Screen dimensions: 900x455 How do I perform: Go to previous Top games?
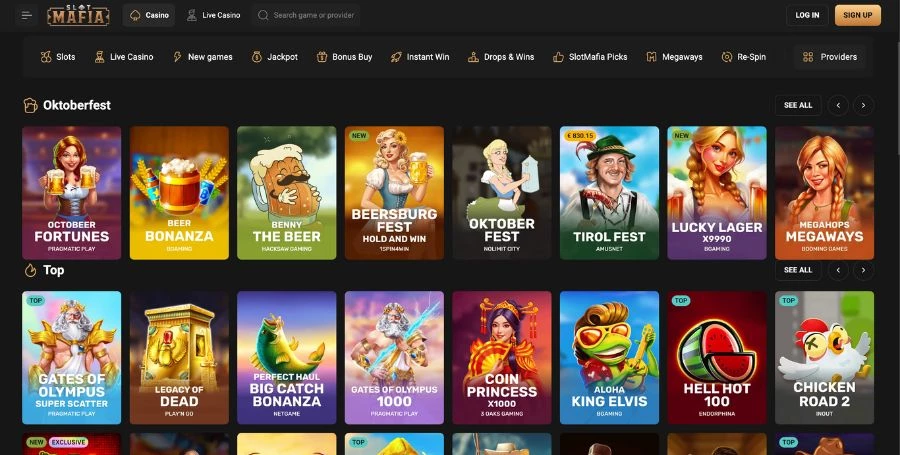838,270
